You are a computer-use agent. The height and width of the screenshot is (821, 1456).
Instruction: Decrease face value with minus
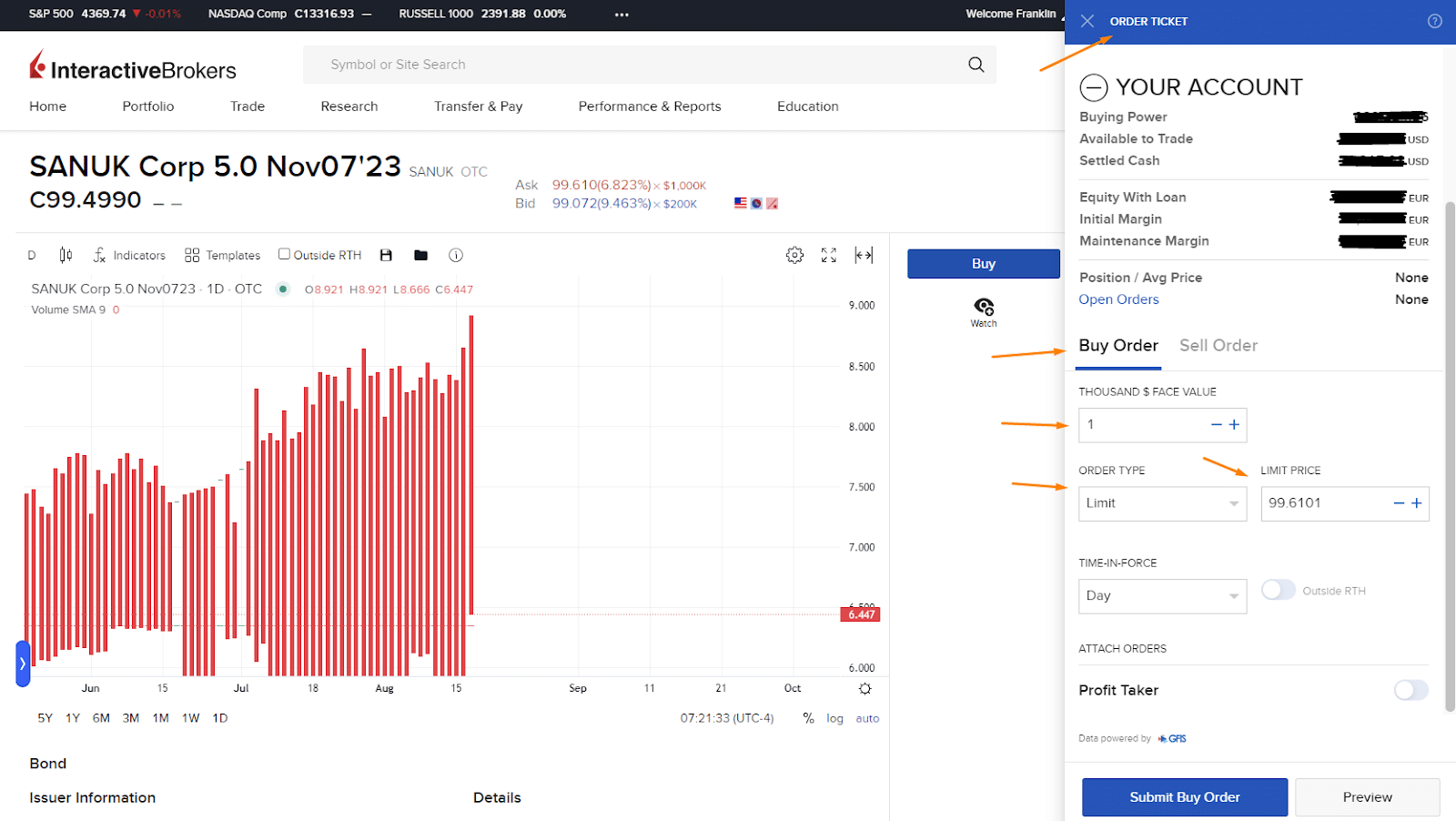(1217, 425)
